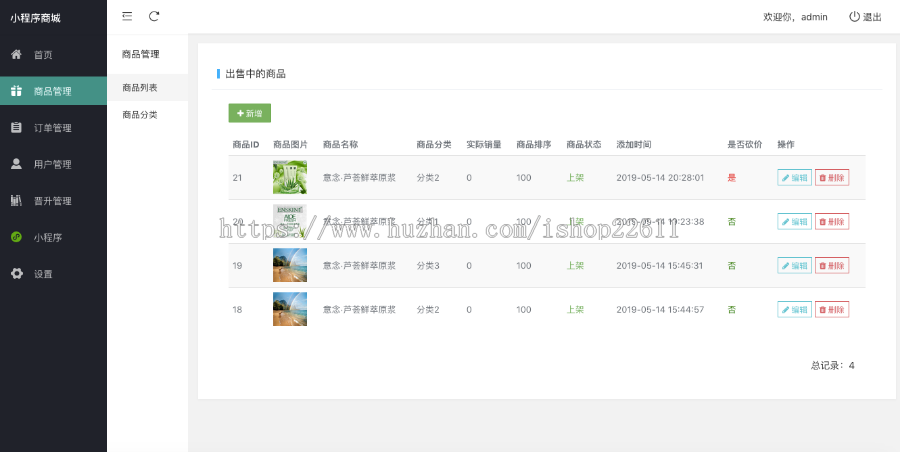900x452 pixels.
Task: Edit product with ID 18
Action: pos(794,310)
